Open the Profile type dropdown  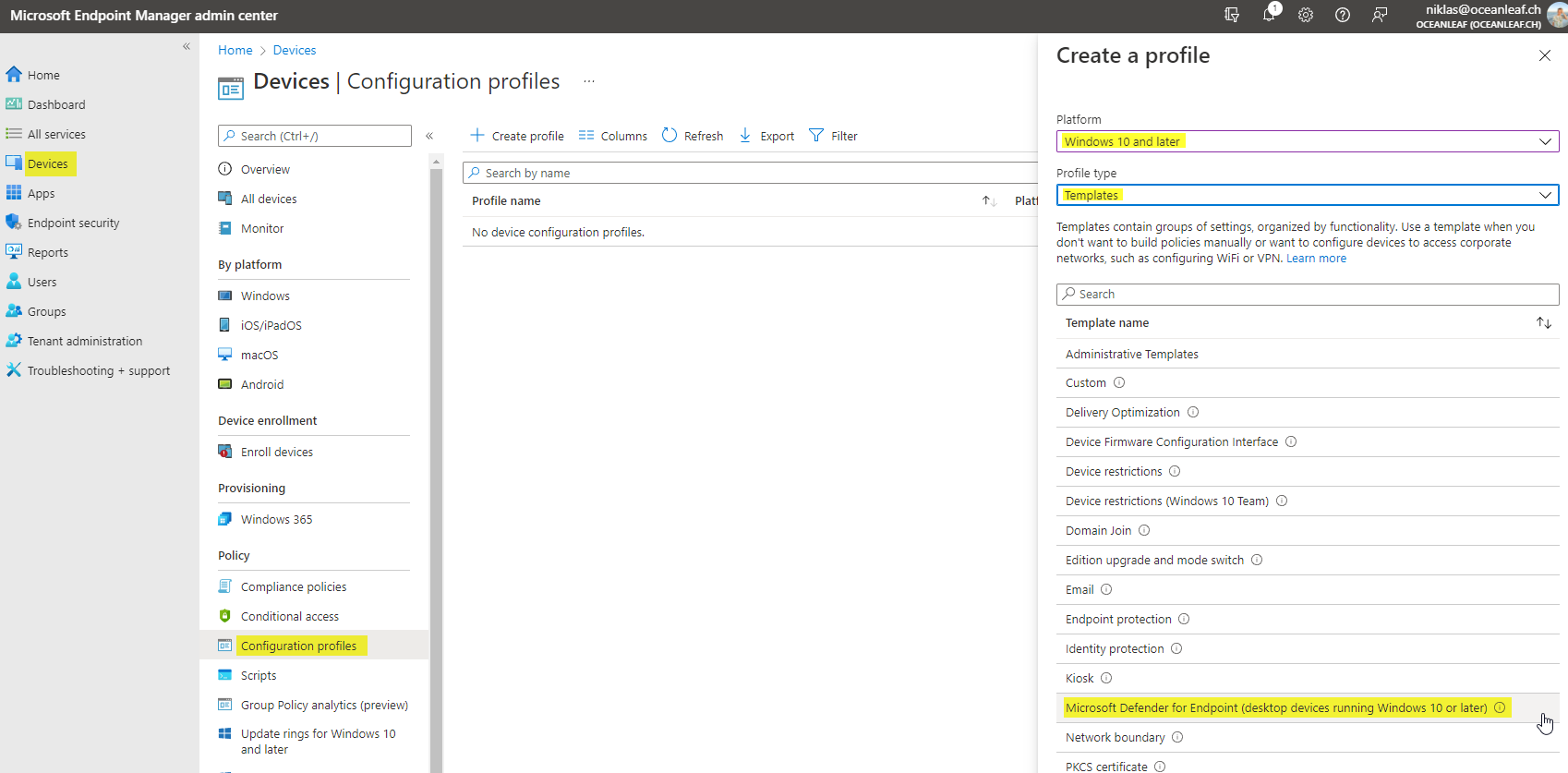(1308, 195)
